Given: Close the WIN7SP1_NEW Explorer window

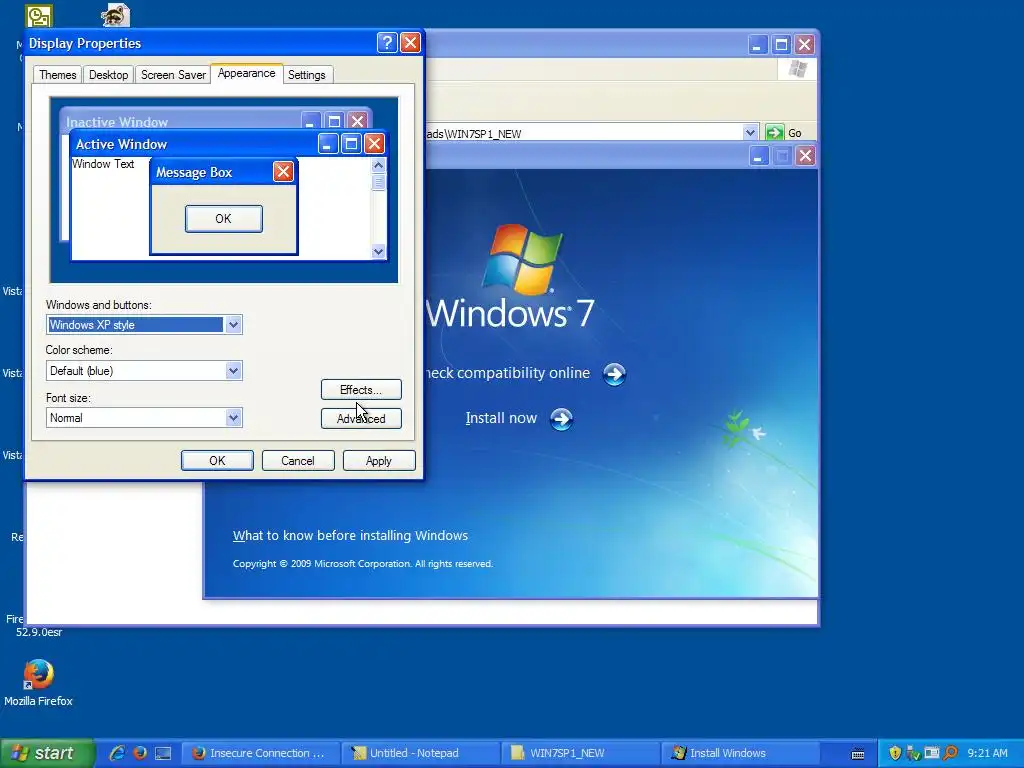Looking at the screenshot, I should point(805,44).
